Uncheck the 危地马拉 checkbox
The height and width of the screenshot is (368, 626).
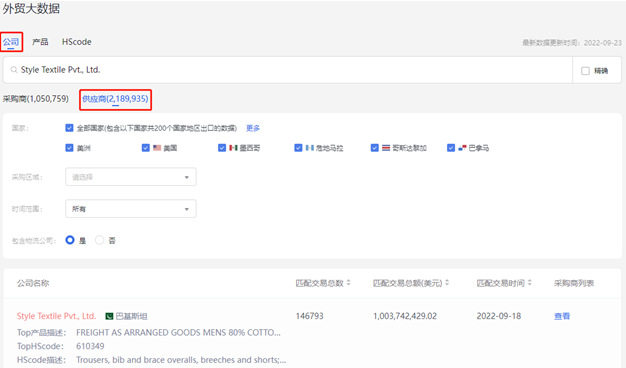click(298, 148)
